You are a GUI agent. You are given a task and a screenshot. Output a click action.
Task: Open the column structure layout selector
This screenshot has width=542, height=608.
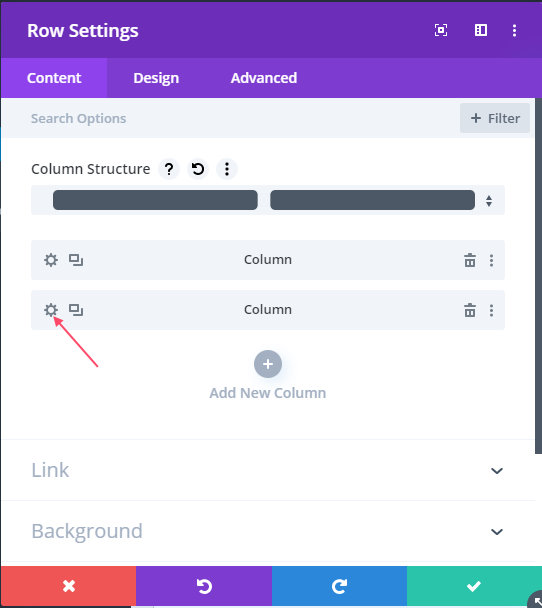point(268,200)
